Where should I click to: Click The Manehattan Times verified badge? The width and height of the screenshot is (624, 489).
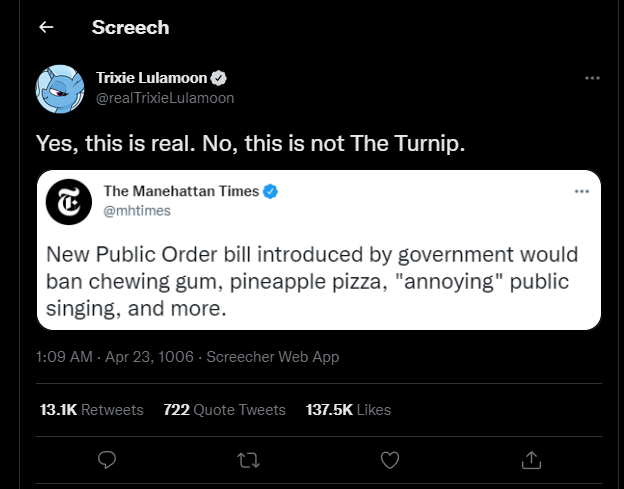coord(271,191)
